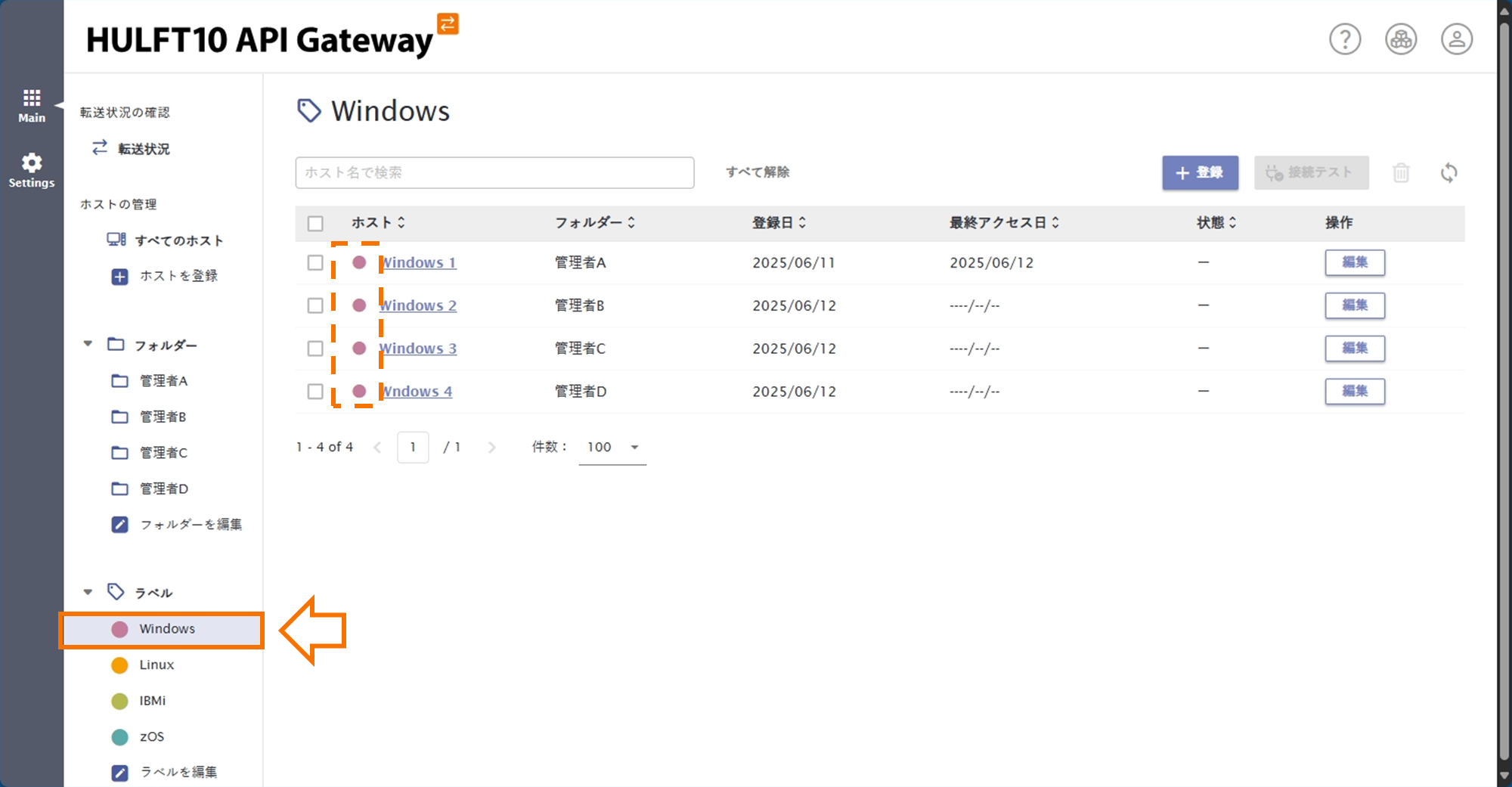Toggle the select-all header checkbox

point(315,223)
